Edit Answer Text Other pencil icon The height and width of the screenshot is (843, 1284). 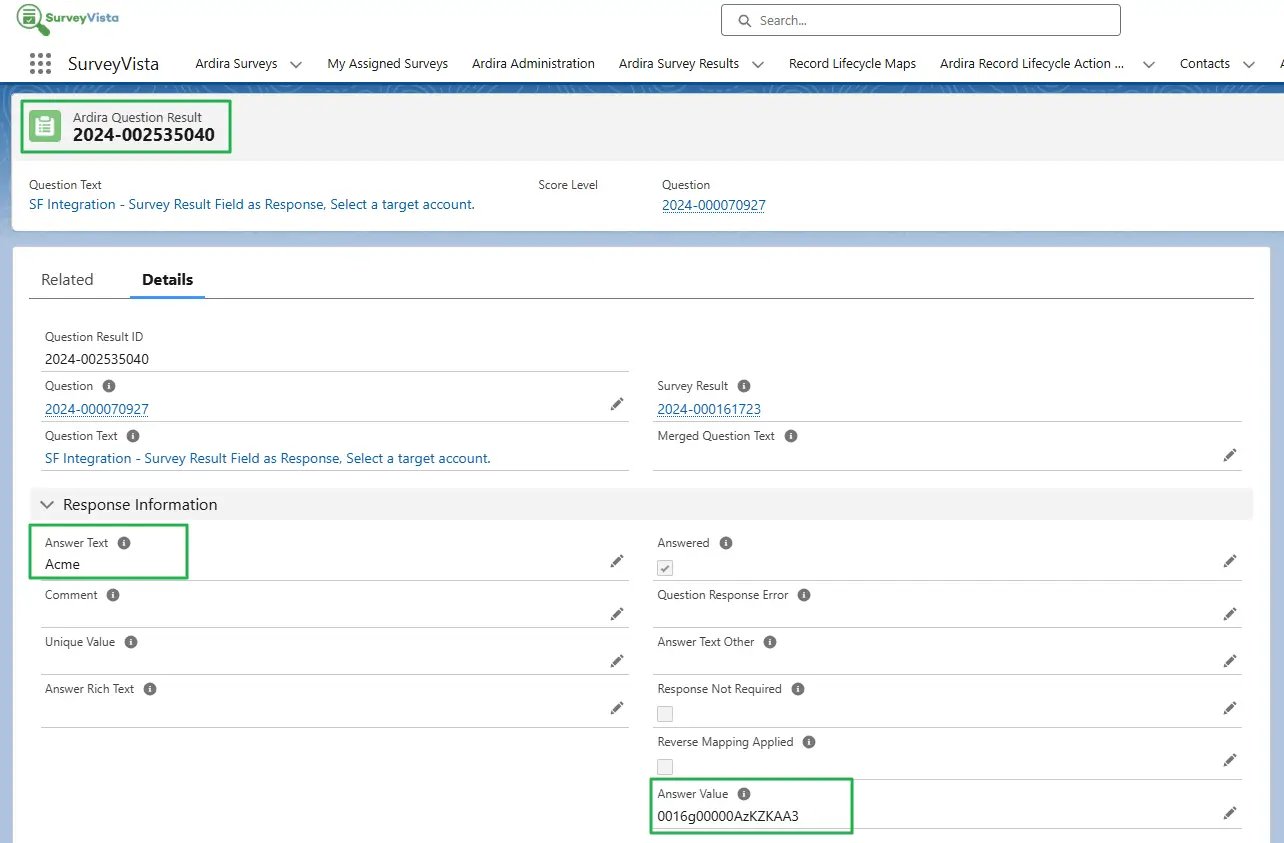(1230, 661)
